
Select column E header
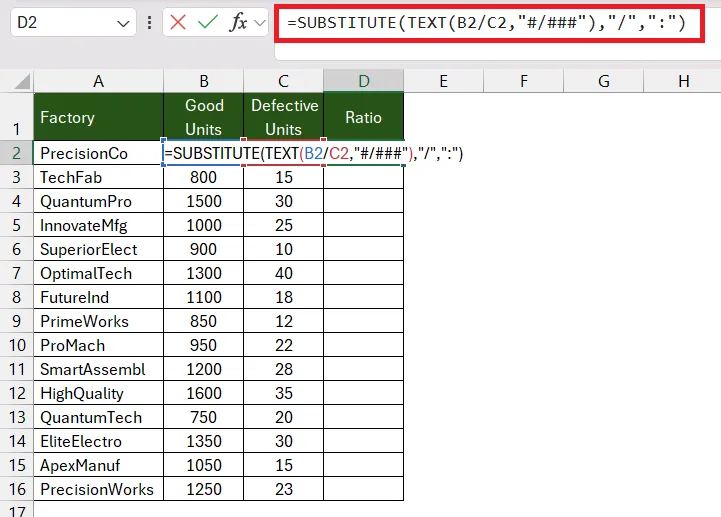(444, 81)
